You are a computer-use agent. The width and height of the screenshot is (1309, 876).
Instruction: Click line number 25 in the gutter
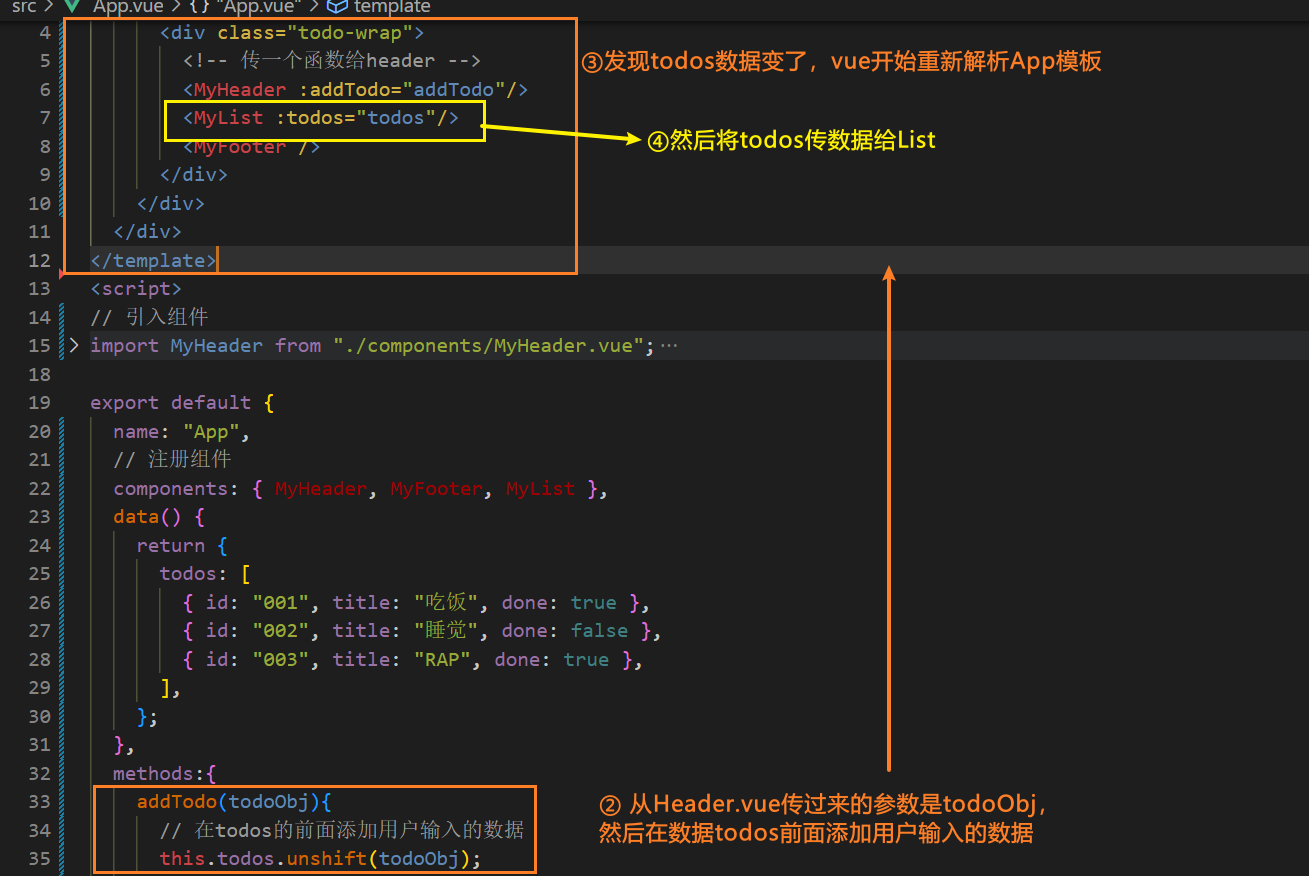pos(39,574)
